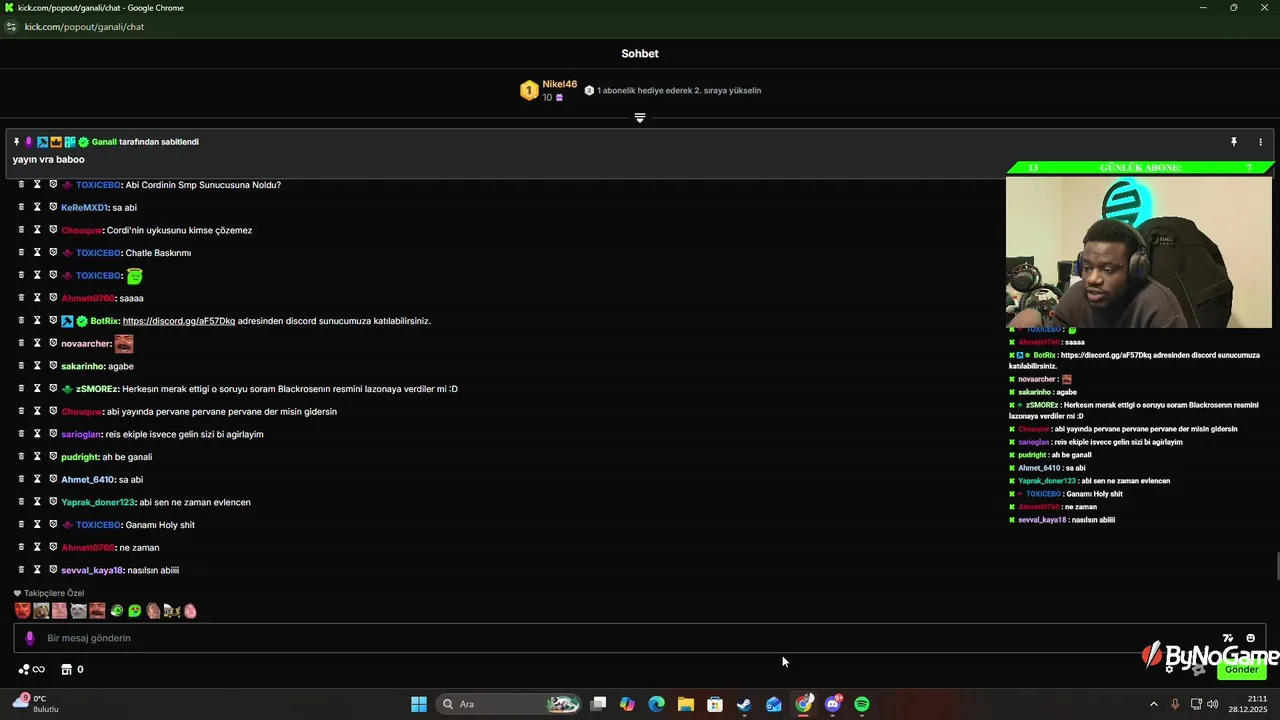The height and width of the screenshot is (720, 1280).
Task: Open KeReMXD1's user profile
Action: [x=84, y=207]
